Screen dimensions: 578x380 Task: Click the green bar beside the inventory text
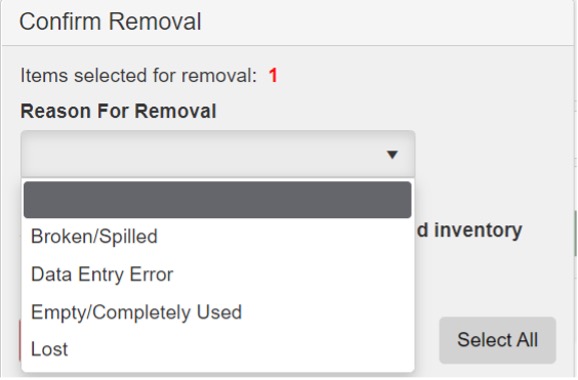click(575, 233)
